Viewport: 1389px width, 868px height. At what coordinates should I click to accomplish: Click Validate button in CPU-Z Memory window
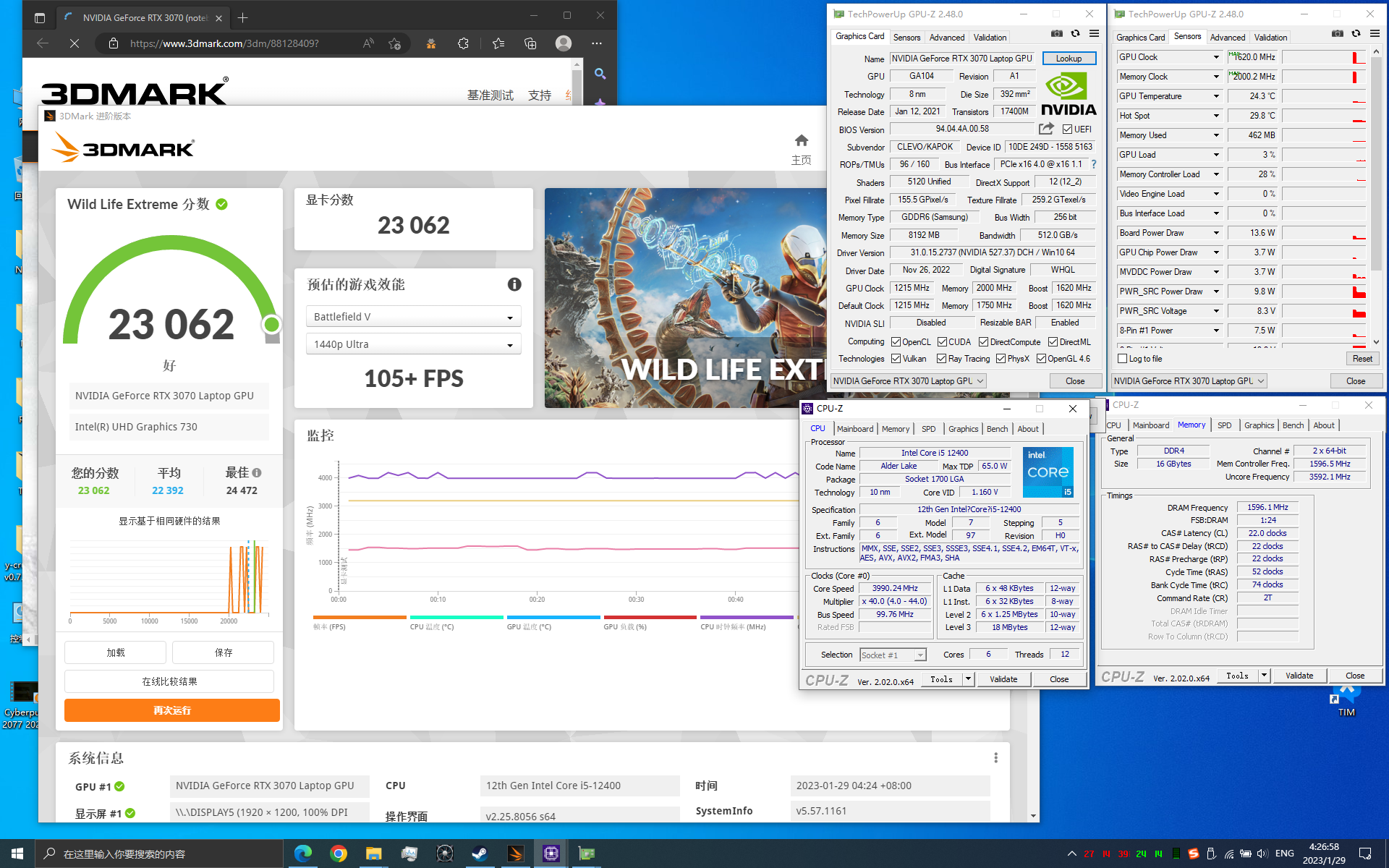click(1299, 676)
